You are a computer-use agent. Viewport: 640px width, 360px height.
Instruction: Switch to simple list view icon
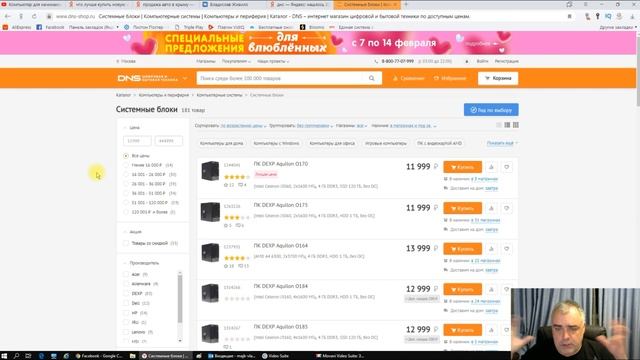point(499,125)
